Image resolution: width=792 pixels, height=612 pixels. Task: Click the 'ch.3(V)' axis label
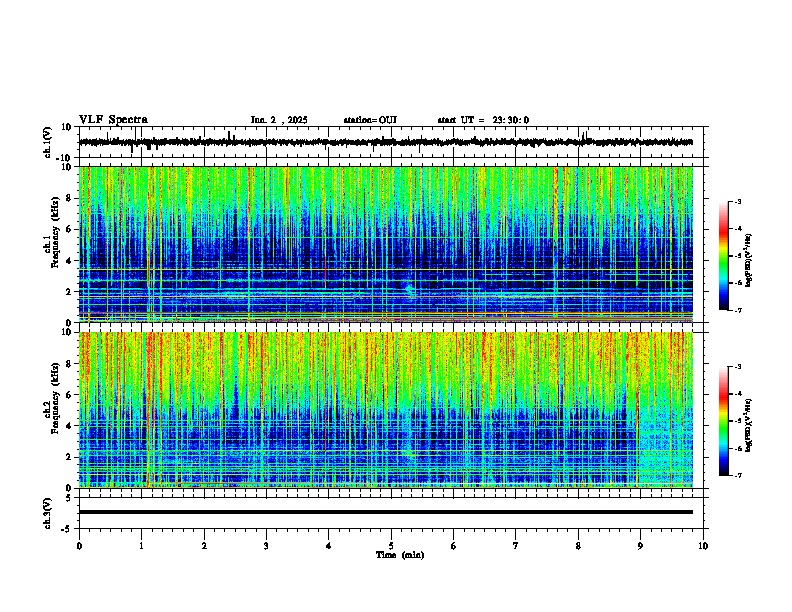pyautogui.click(x=48, y=513)
